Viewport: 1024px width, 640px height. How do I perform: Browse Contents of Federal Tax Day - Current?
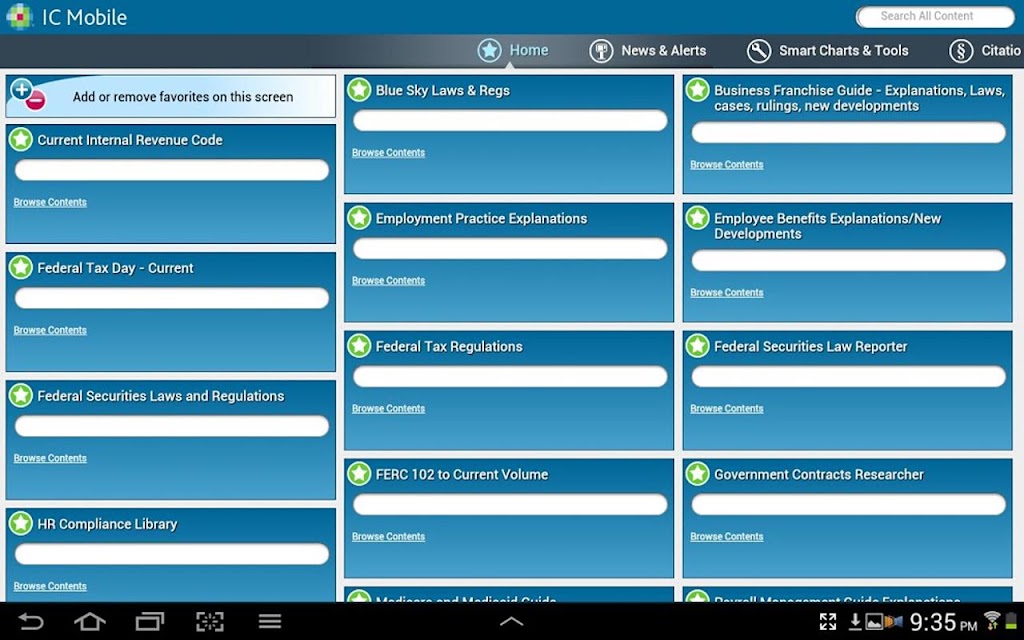(x=50, y=330)
